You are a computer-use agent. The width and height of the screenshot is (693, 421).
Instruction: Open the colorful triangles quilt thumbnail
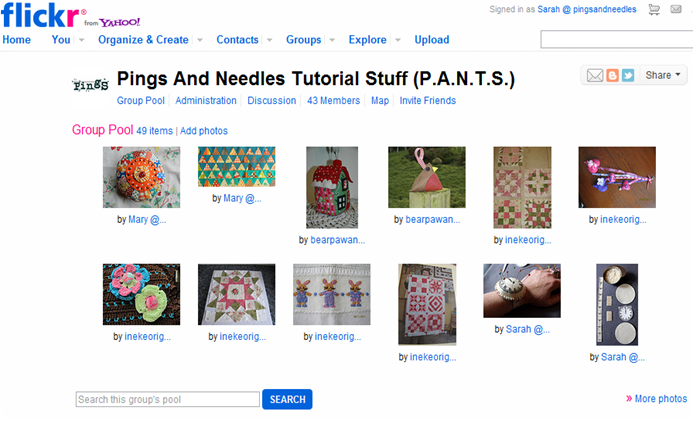coord(236,166)
